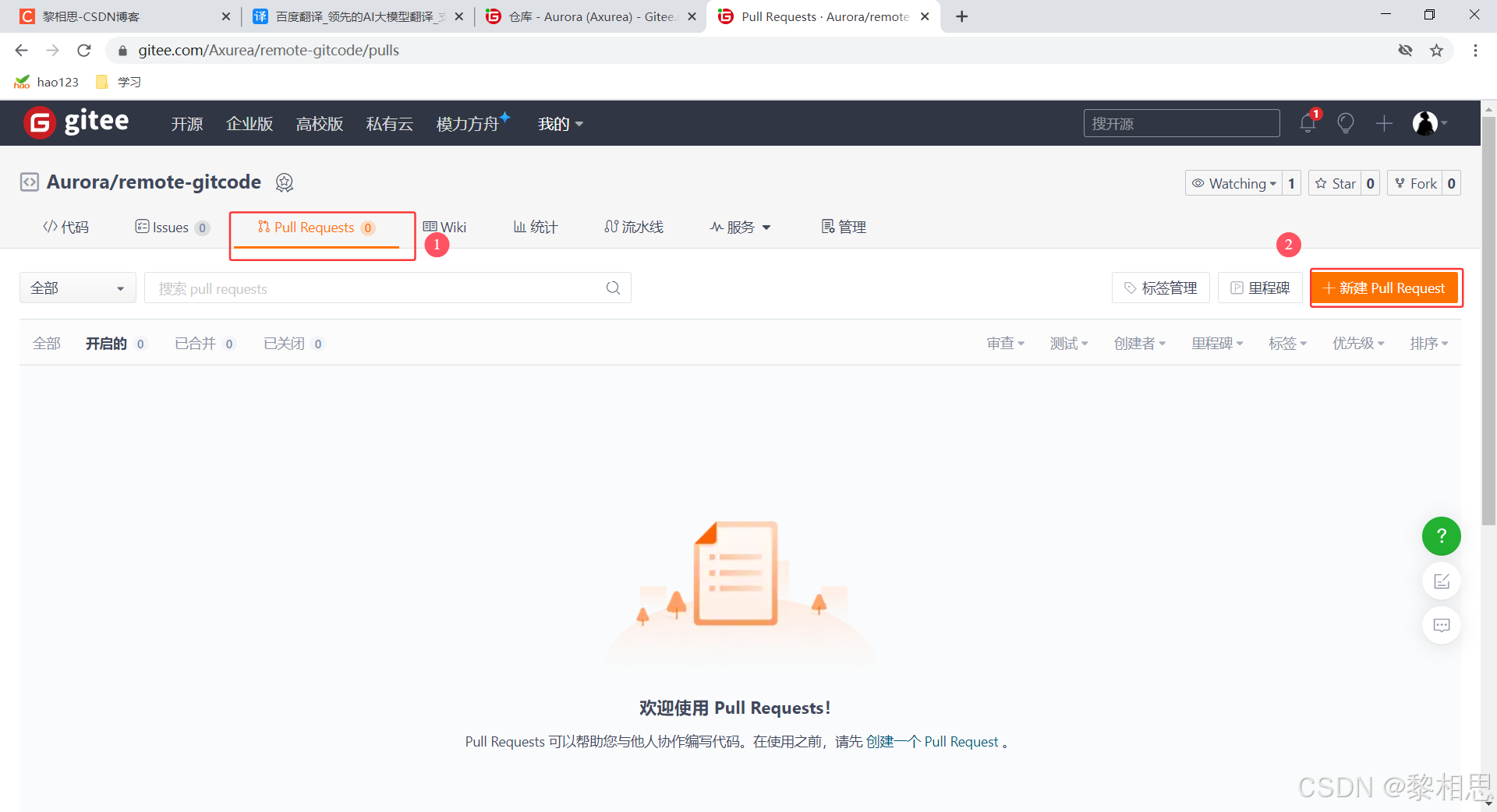The height and width of the screenshot is (812, 1497).
Task: Star the repository
Action: pyautogui.click(x=1335, y=183)
